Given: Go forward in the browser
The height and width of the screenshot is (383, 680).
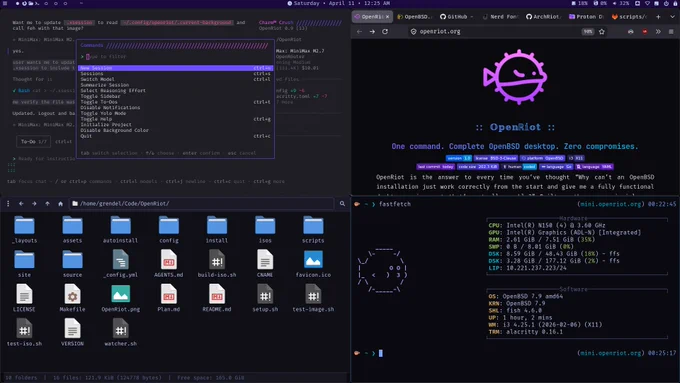Looking at the screenshot, I should pyautogui.click(x=372, y=32).
